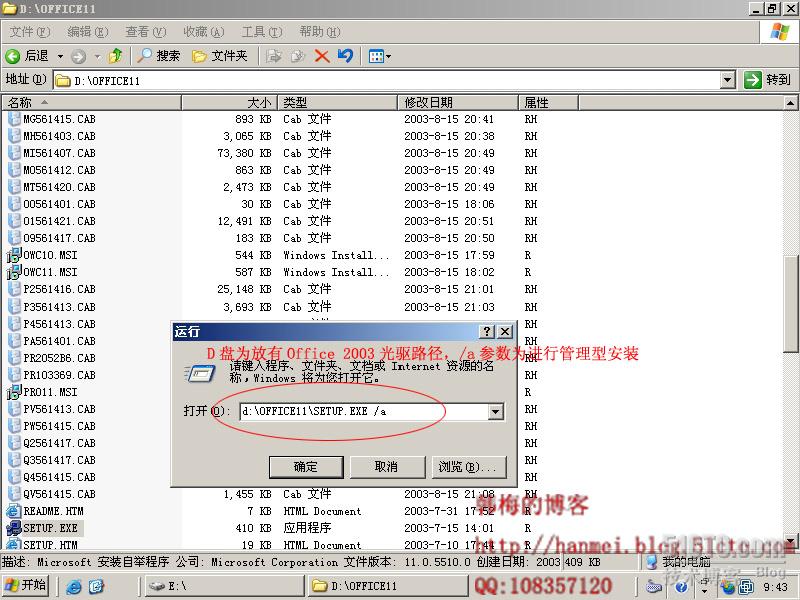This screenshot has height=600, width=800.
Task: Click the red Delete X icon
Action: pyautogui.click(x=321, y=56)
